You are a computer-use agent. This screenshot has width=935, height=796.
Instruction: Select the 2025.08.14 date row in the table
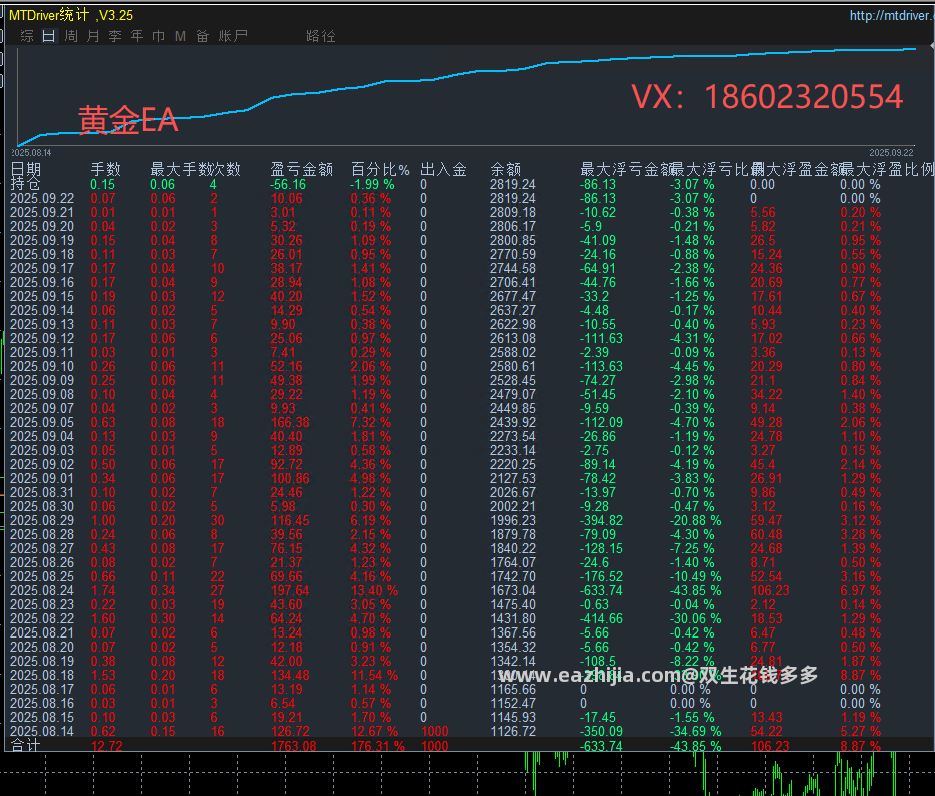(x=42, y=732)
